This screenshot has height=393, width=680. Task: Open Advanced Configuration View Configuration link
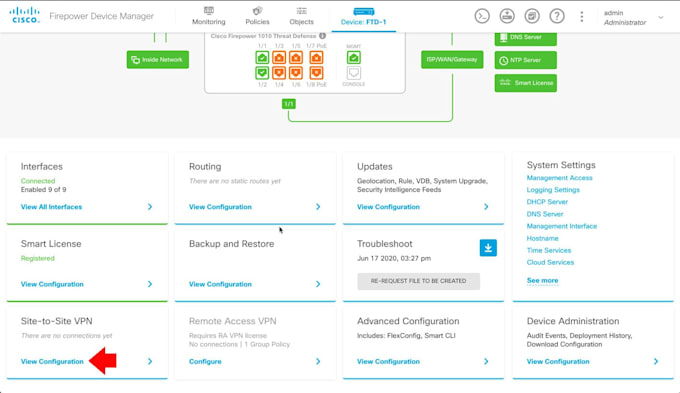pyautogui.click(x=388, y=361)
